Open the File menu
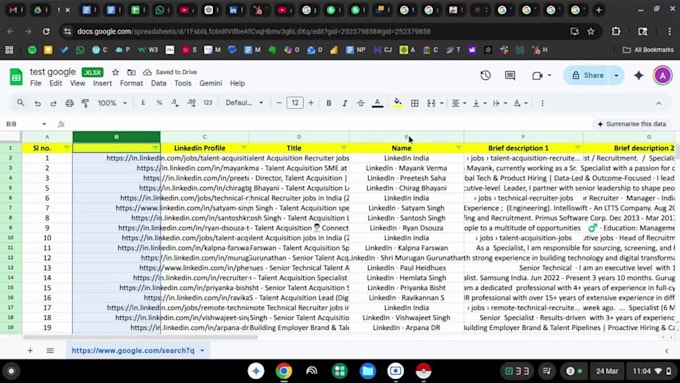 click(36, 83)
